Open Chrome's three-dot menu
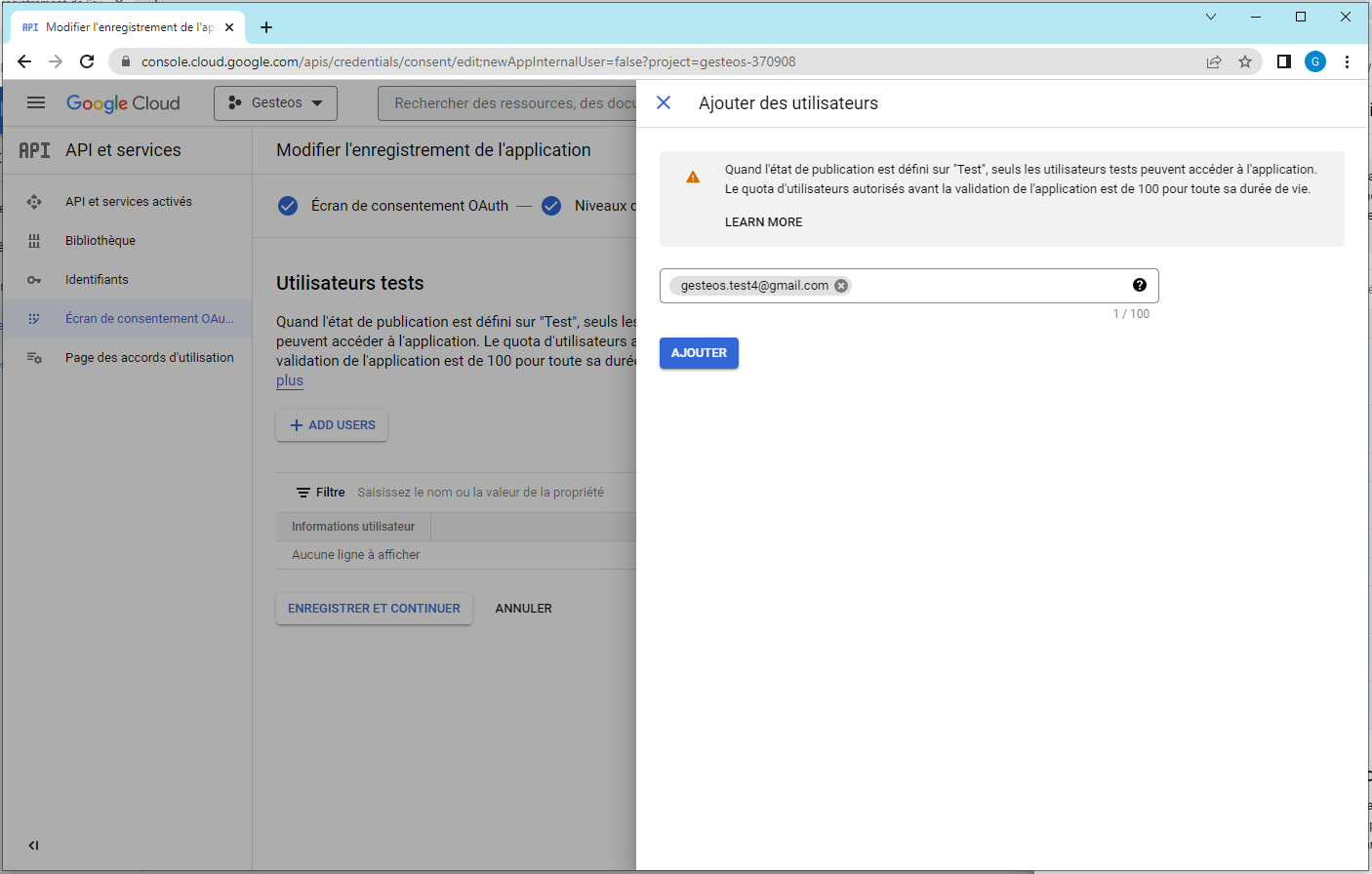Viewport: 1372px width, 874px height. pos(1347,61)
